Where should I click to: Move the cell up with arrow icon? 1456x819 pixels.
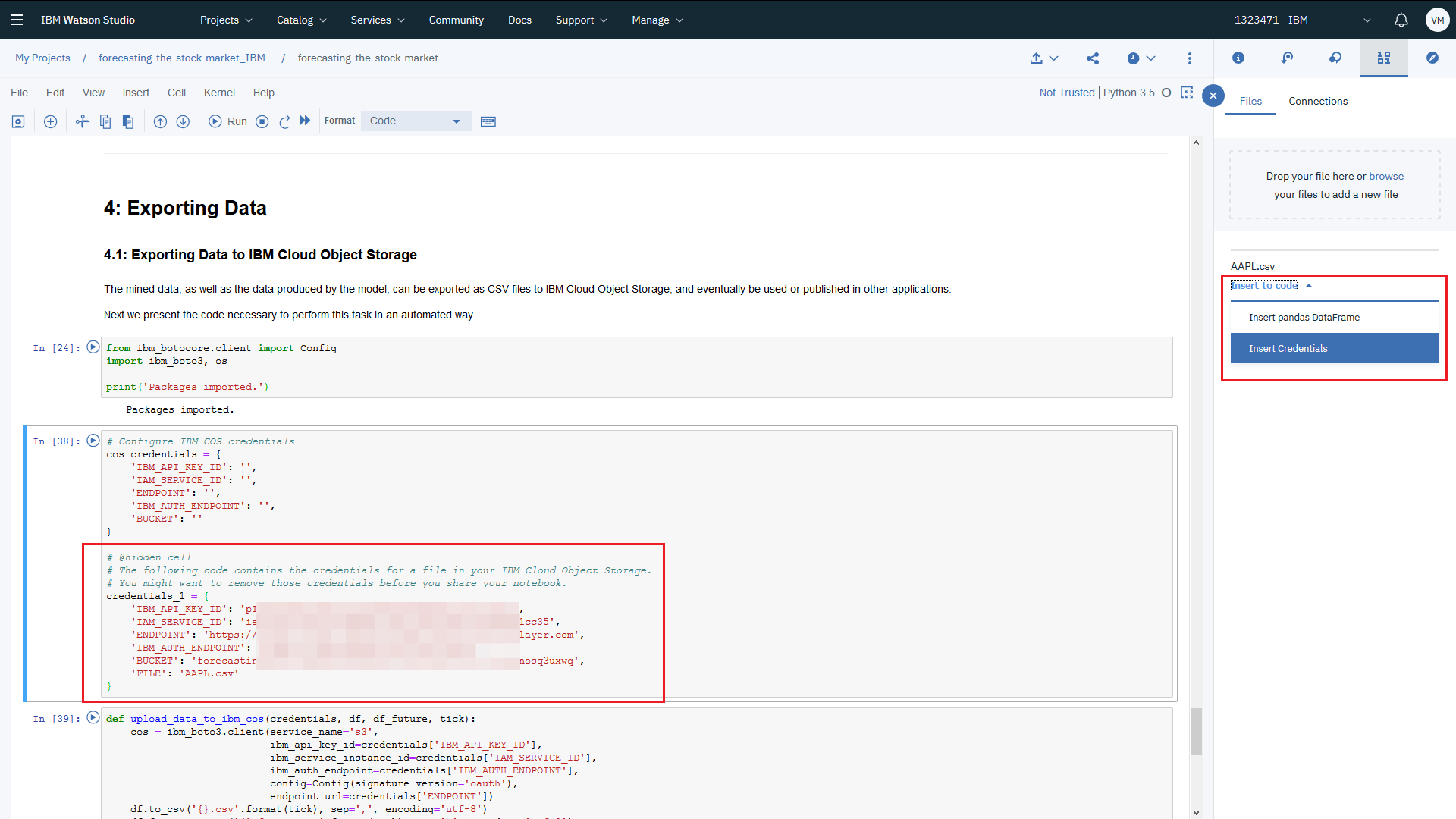(x=160, y=121)
